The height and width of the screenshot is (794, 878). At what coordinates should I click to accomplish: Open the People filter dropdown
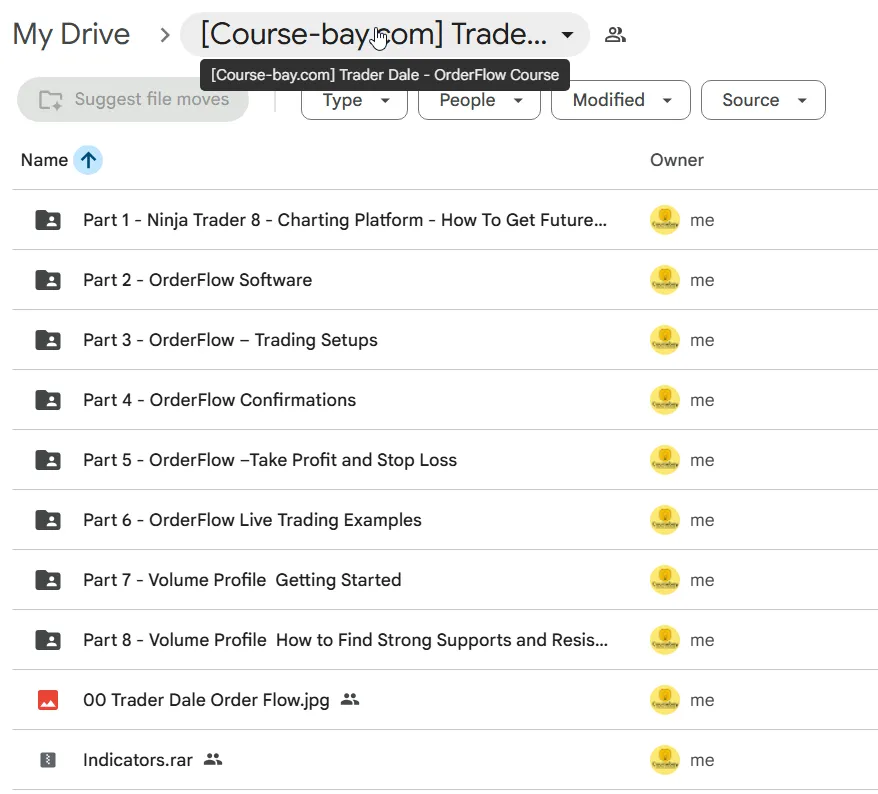(x=479, y=100)
